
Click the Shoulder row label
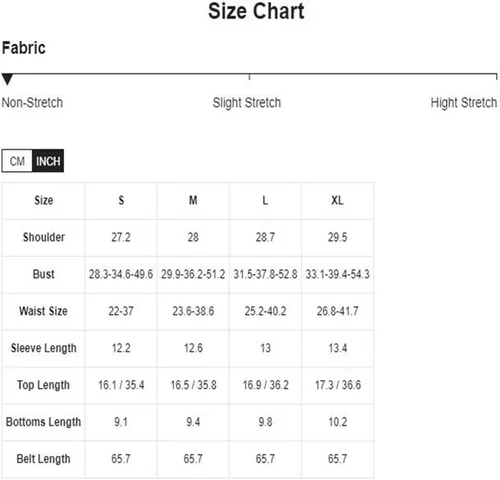44,237
